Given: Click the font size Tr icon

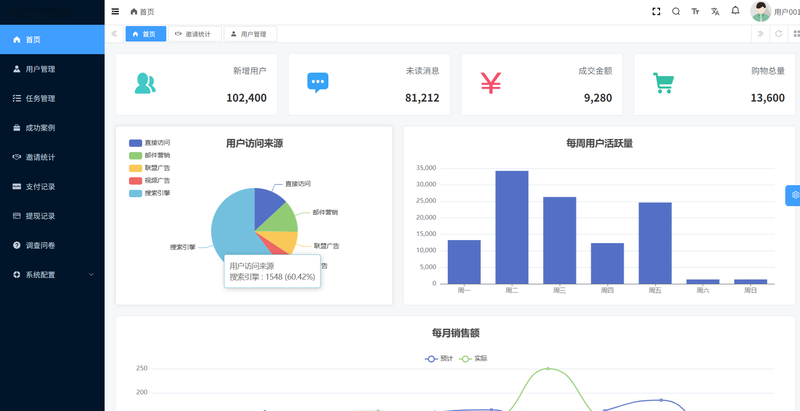Looking at the screenshot, I should (695, 11).
